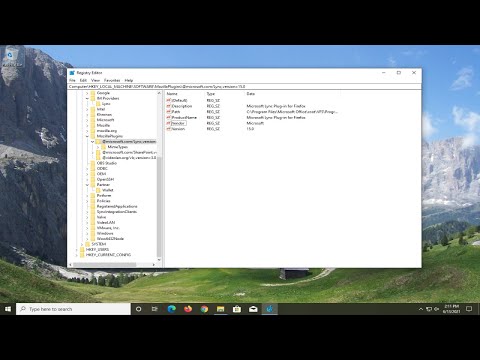The image size is (480, 360).
Task: Select the @videolan.org/vlc key
Action: [x=129, y=158]
